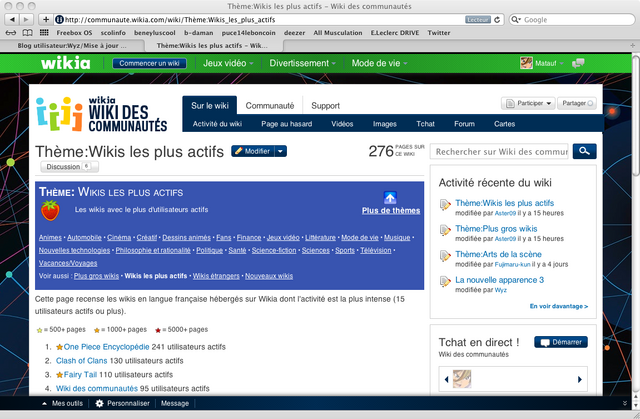Go forward with Safari forward arrow
The image size is (640, 419).
(x=26, y=19)
